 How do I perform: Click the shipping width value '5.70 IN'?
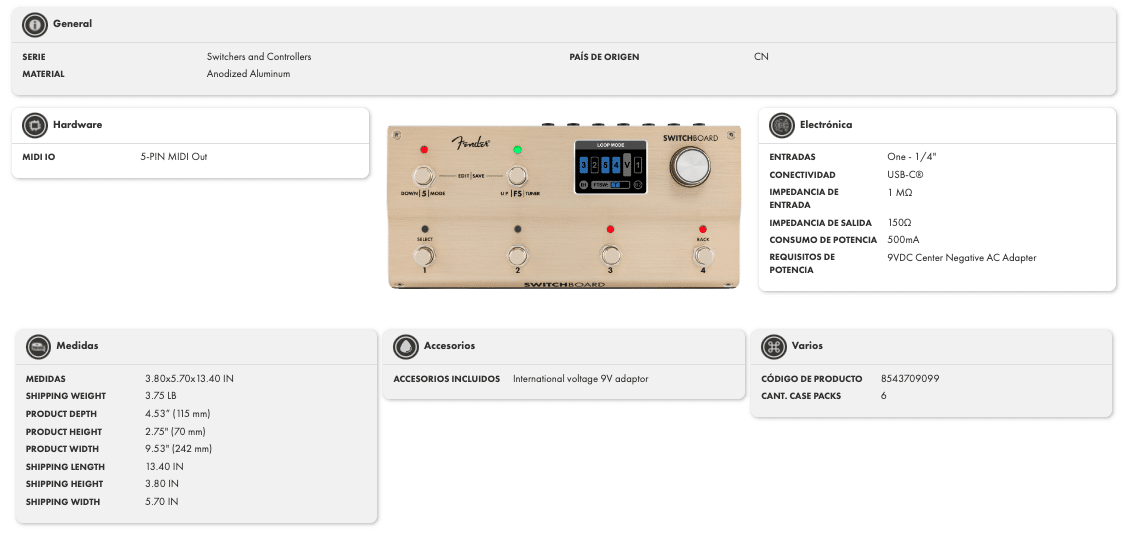click(162, 502)
